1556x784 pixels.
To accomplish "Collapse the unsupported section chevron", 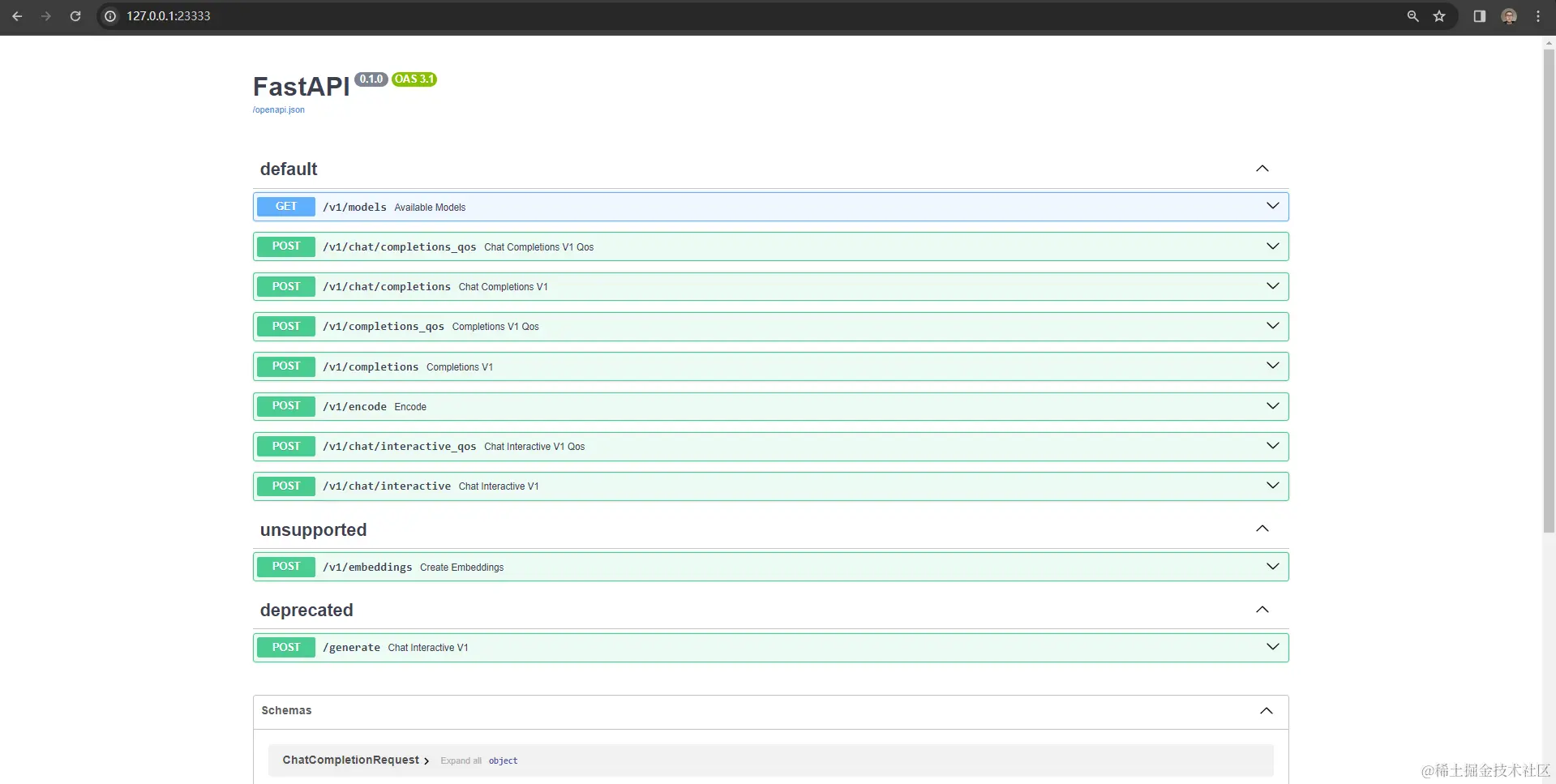I will click(1262, 529).
